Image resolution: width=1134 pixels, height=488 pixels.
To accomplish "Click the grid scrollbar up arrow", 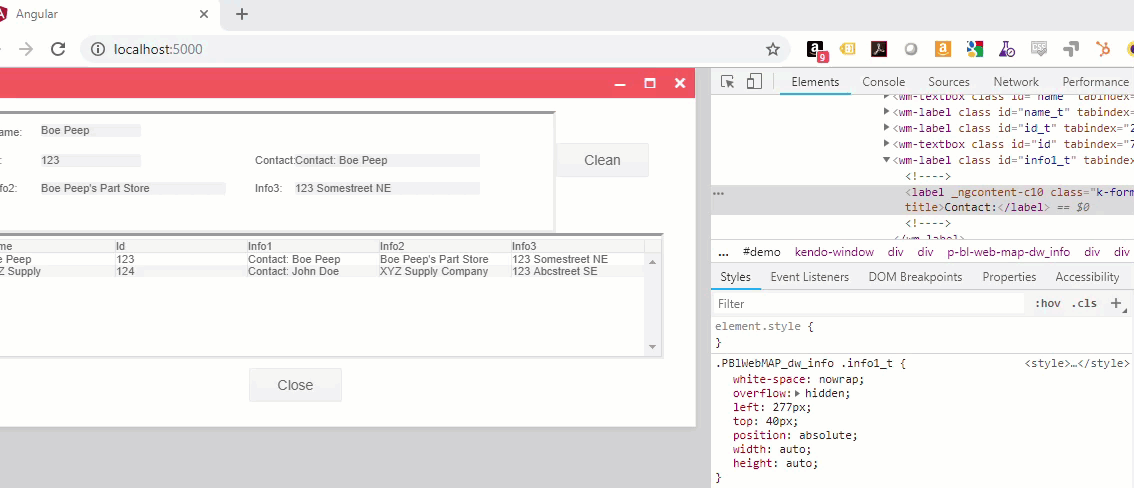I will tap(652, 262).
